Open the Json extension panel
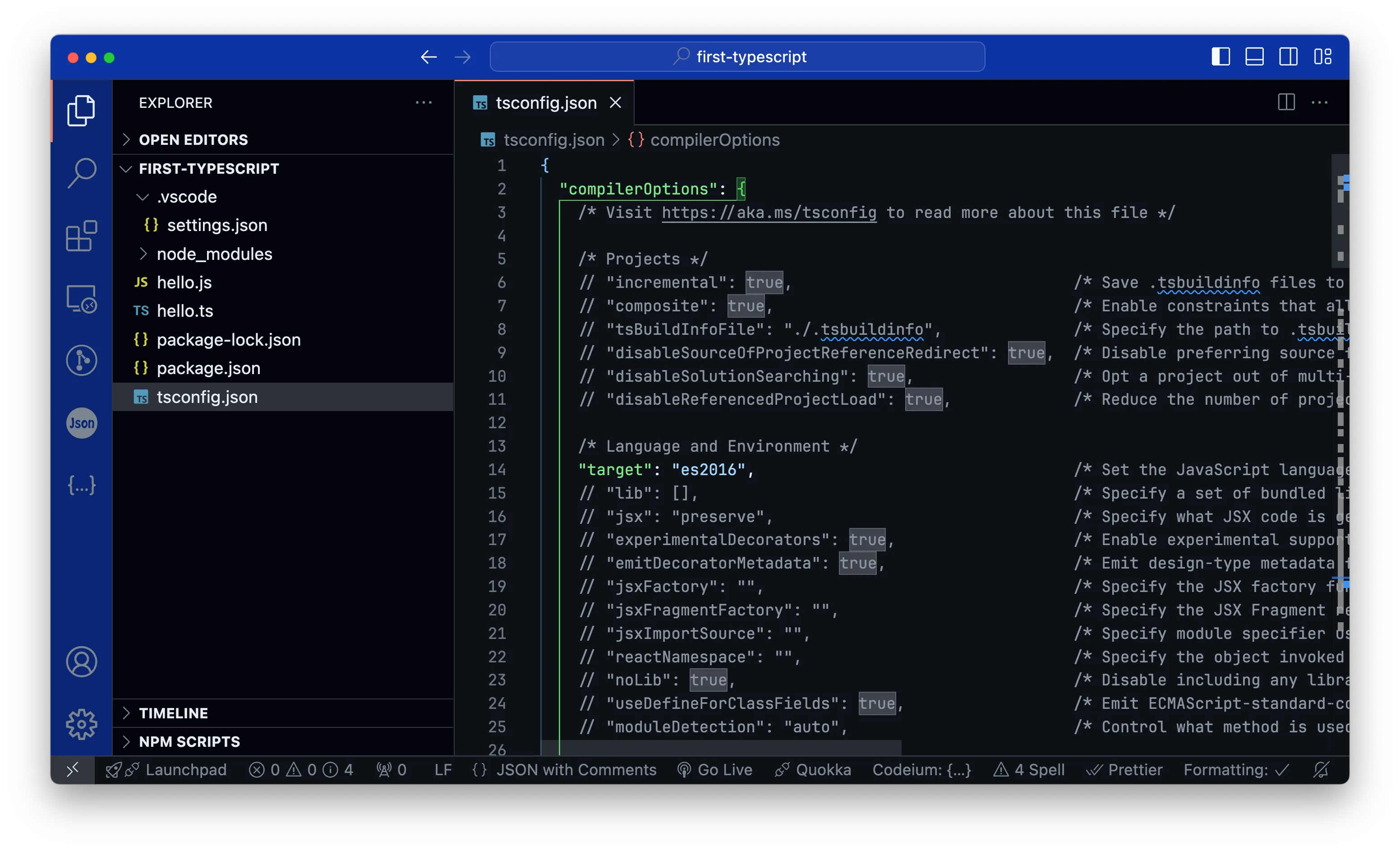 [x=81, y=423]
